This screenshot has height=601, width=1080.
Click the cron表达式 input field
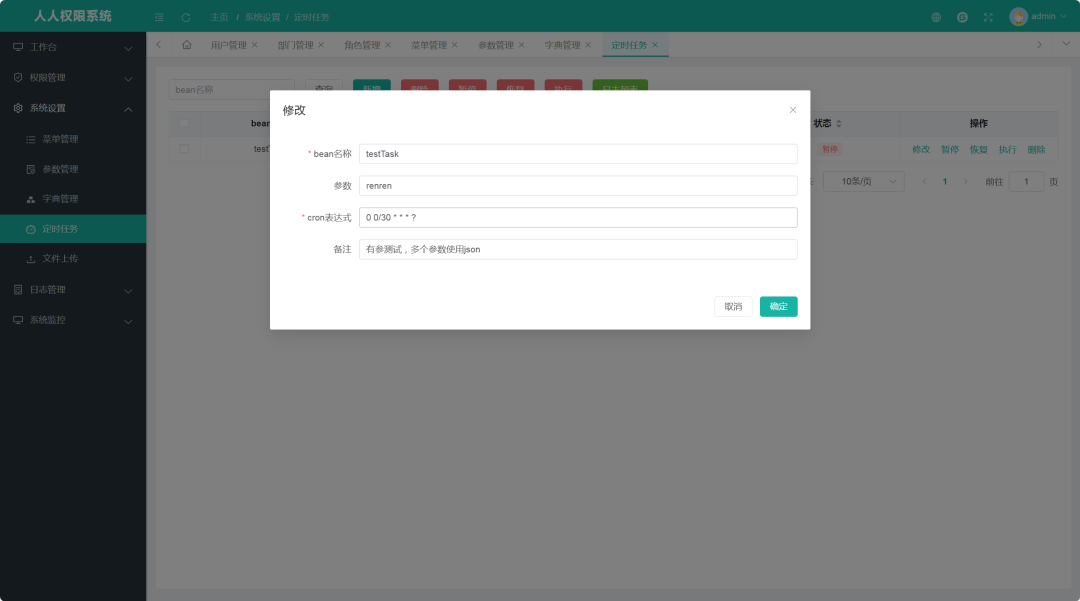(577, 217)
